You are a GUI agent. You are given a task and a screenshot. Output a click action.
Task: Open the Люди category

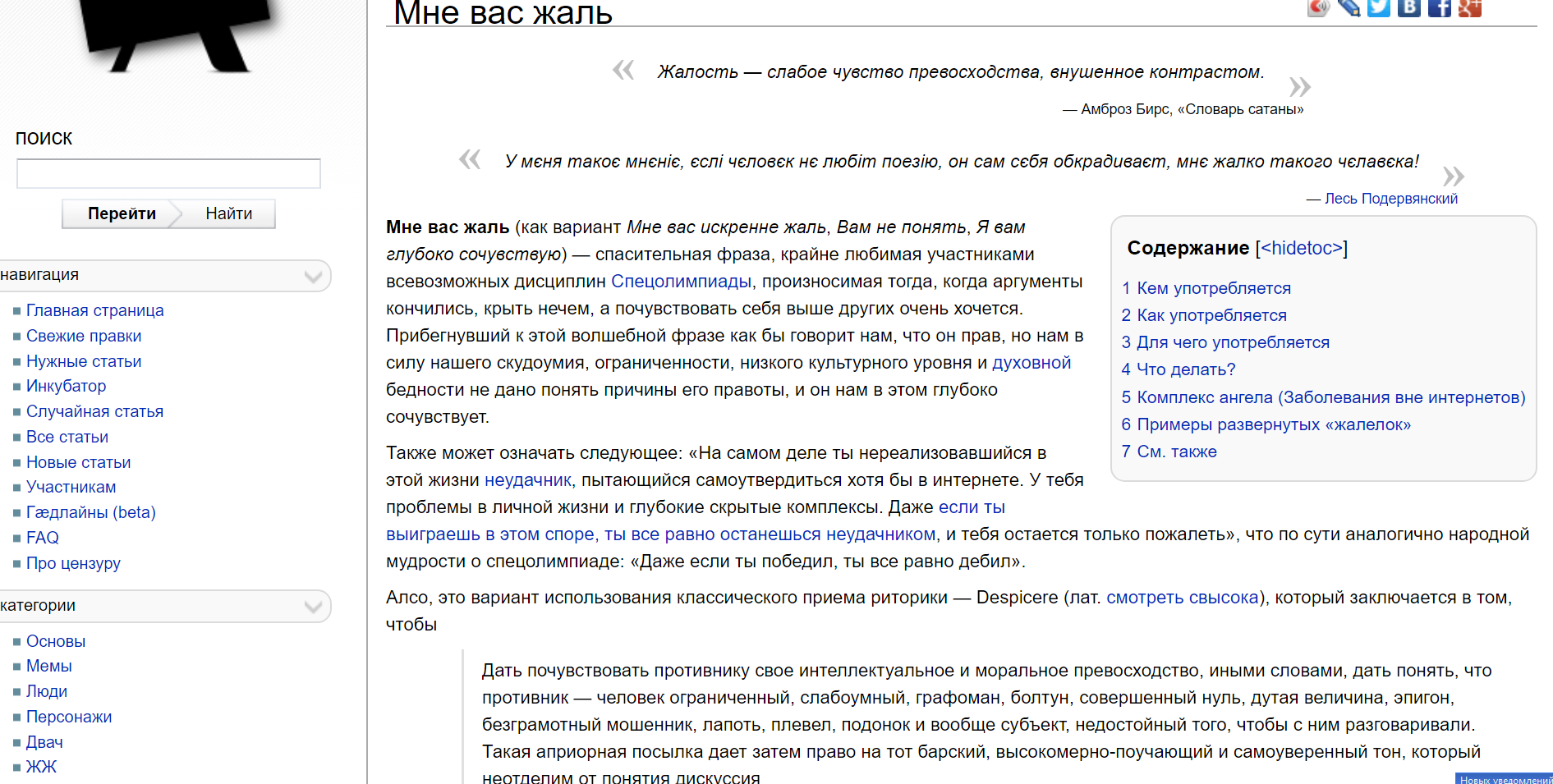tap(47, 691)
